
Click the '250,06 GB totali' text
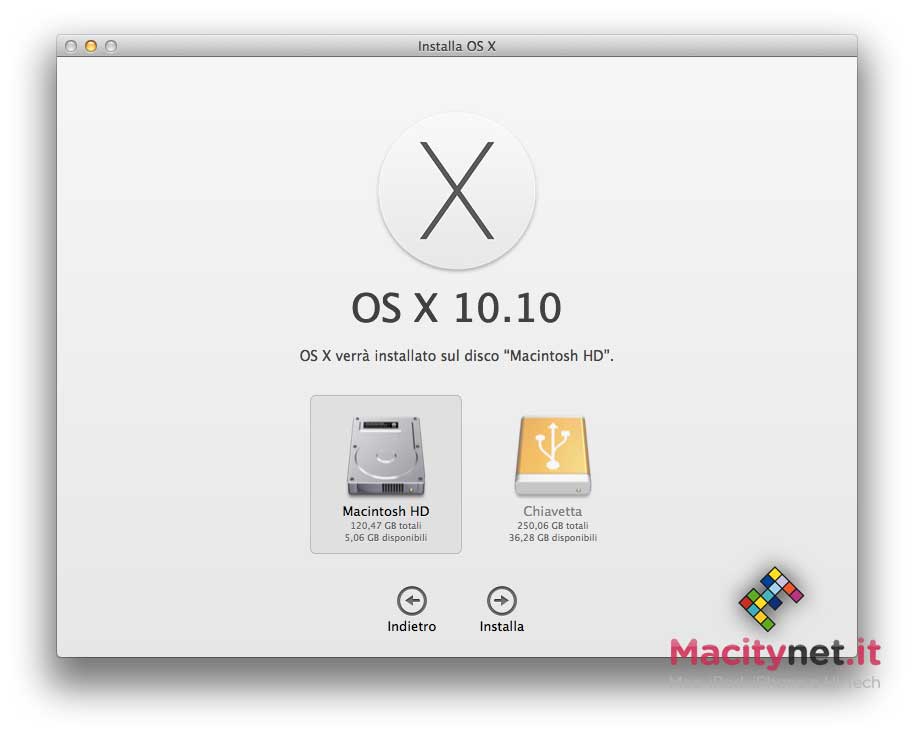tap(553, 526)
